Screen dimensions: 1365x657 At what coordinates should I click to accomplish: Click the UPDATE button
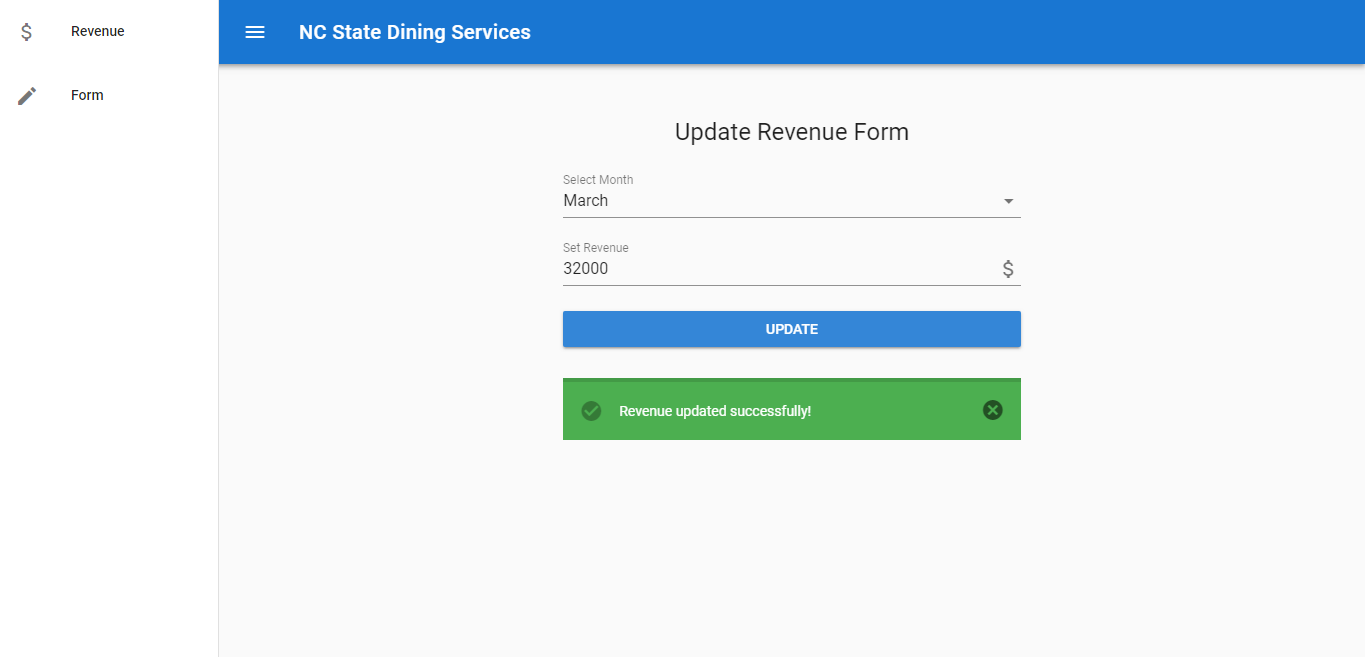792,329
